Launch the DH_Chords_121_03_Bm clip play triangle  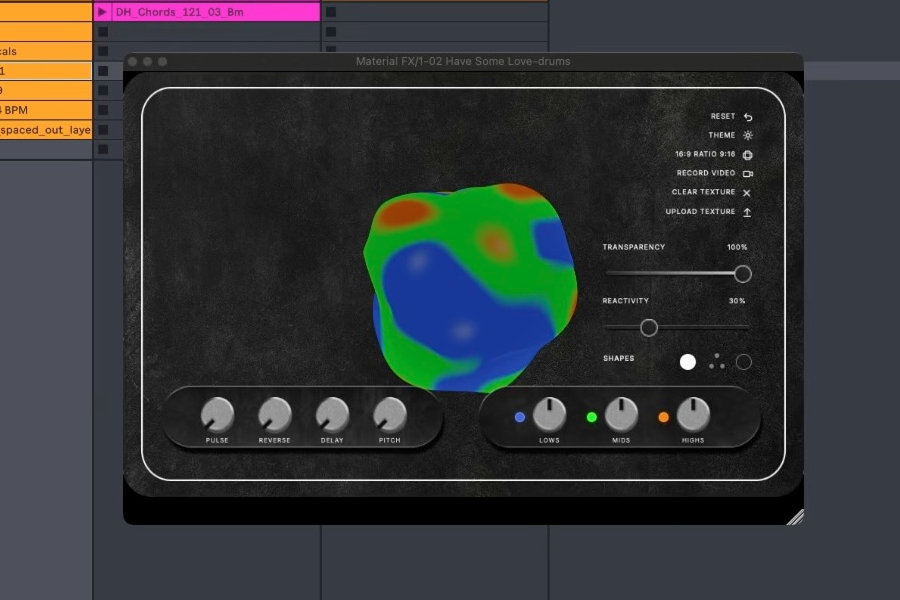click(102, 11)
